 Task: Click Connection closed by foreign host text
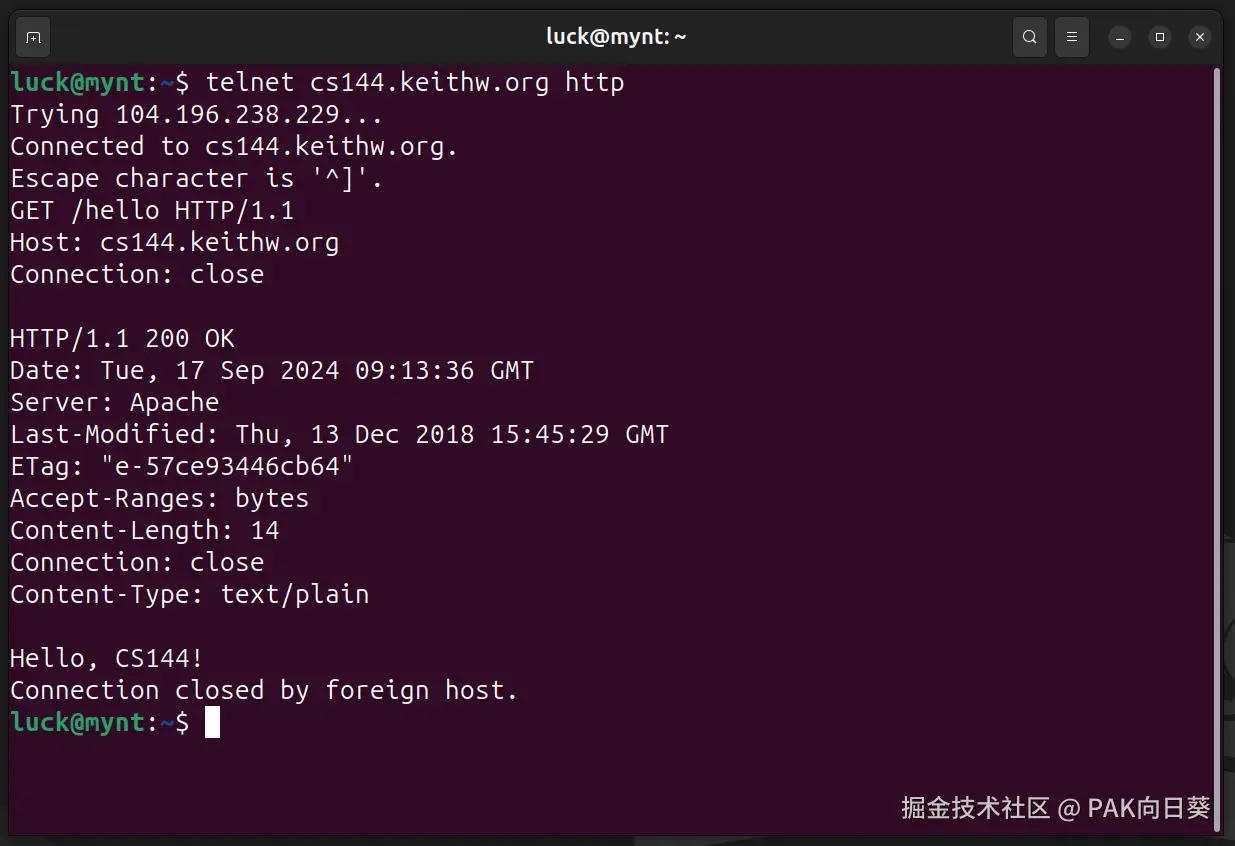[x=264, y=690]
